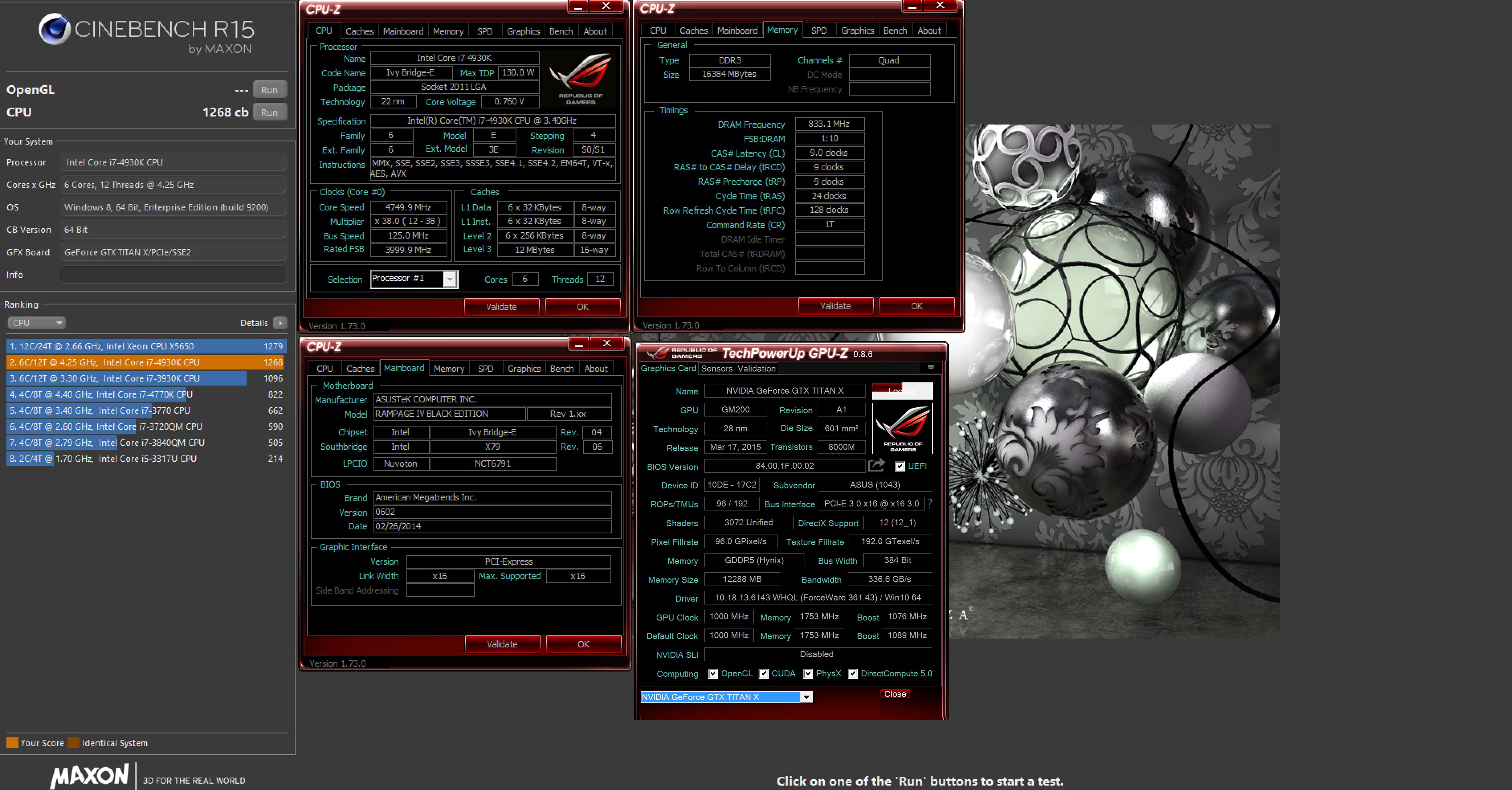Click OK in the Mainboard CPU-Z window
This screenshot has width=1512, height=790.
tap(583, 645)
